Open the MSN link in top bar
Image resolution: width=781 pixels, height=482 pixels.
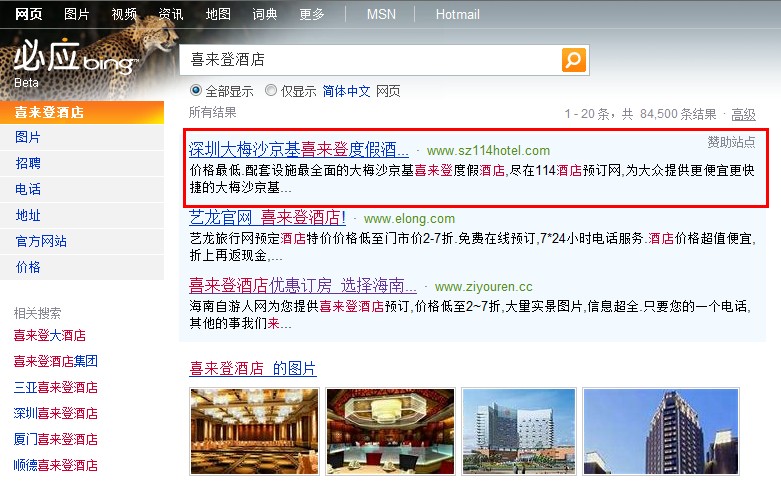point(381,14)
